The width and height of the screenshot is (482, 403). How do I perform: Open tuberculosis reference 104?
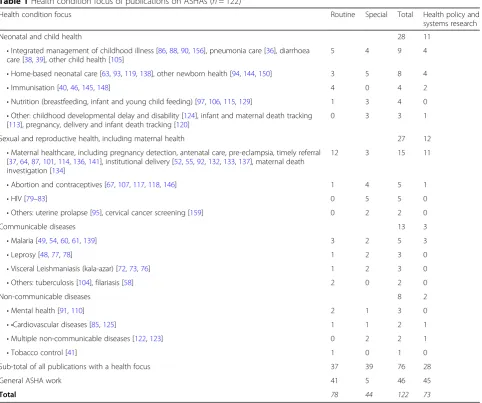(x=84, y=283)
